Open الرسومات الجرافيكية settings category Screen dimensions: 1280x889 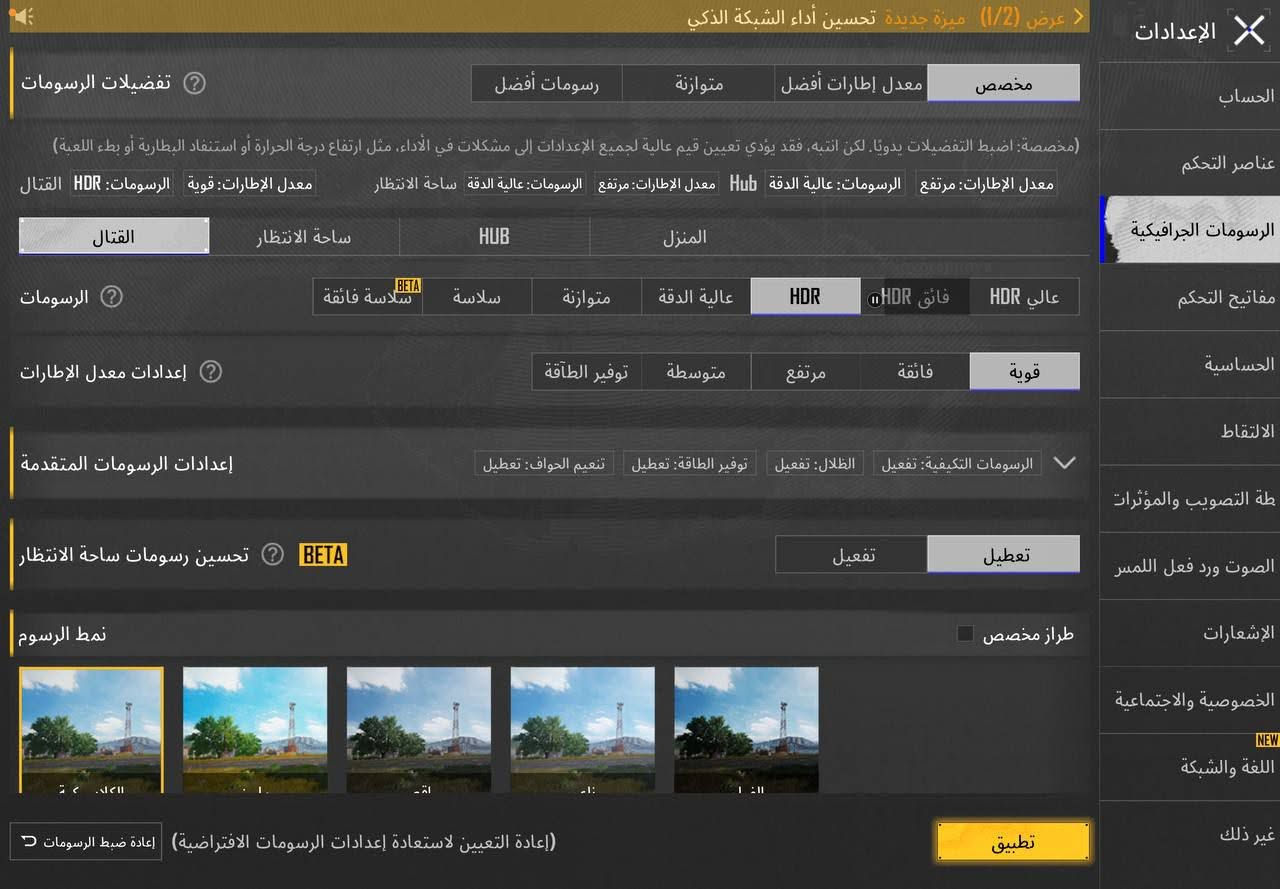coord(1190,230)
